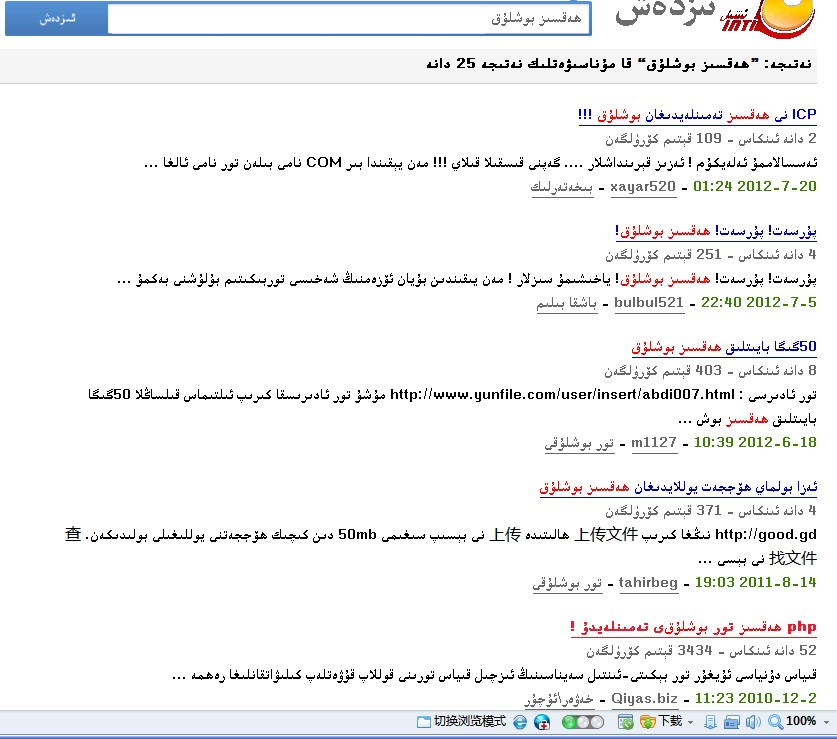Click the results header showing 25
The height and width of the screenshot is (739, 837).
[619, 64]
